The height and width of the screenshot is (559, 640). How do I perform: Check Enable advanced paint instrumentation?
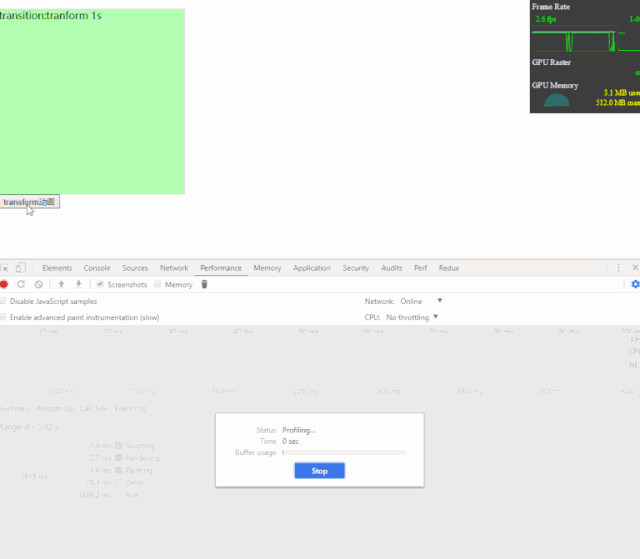point(3,317)
